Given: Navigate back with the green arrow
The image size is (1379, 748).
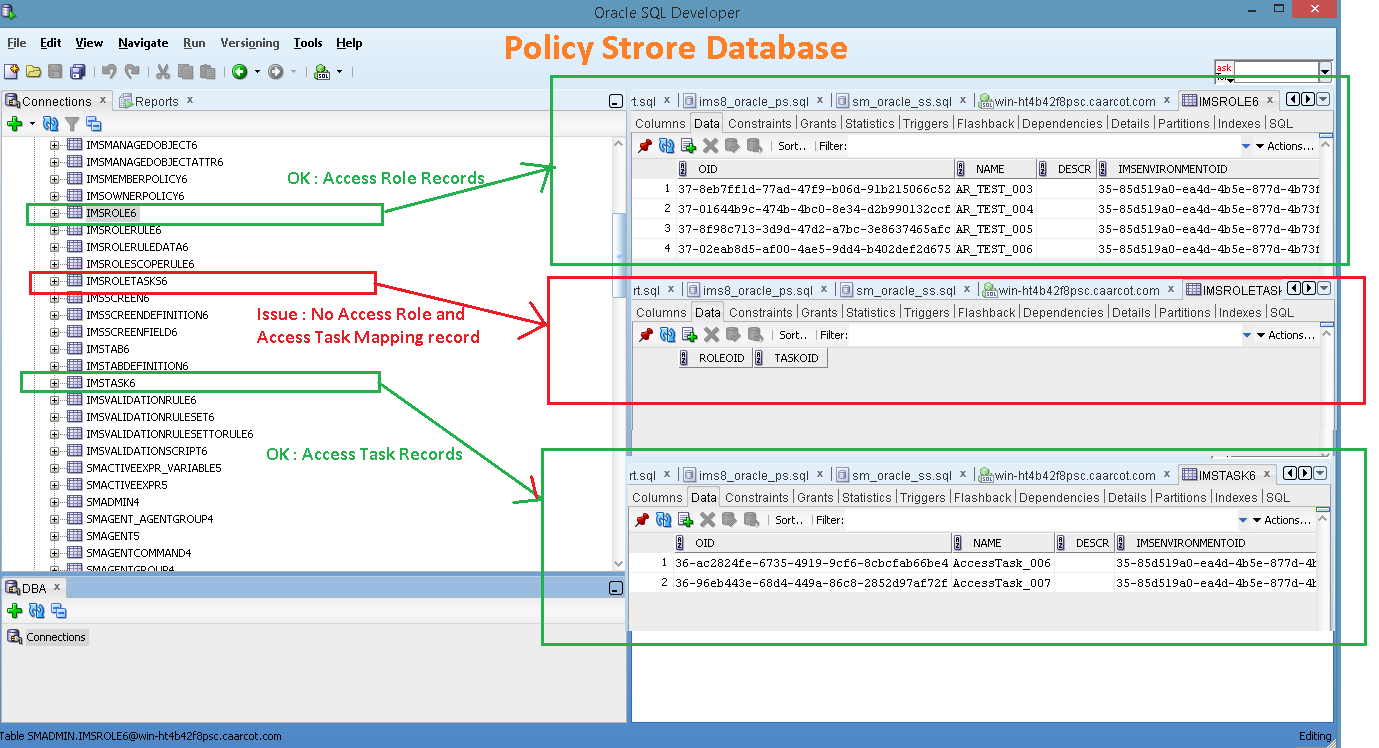Looking at the screenshot, I should pyautogui.click(x=240, y=72).
